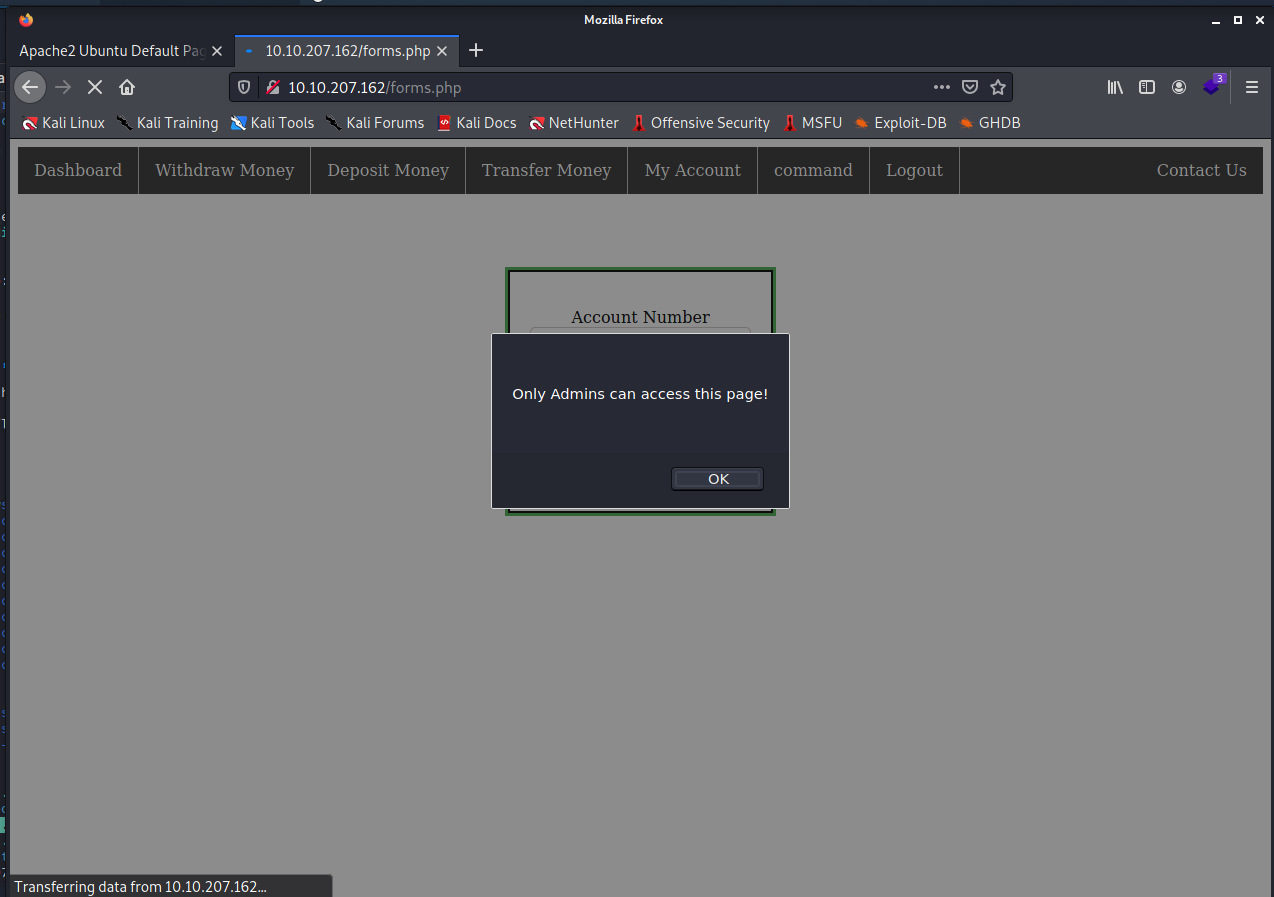Open a new tab

click(x=476, y=50)
